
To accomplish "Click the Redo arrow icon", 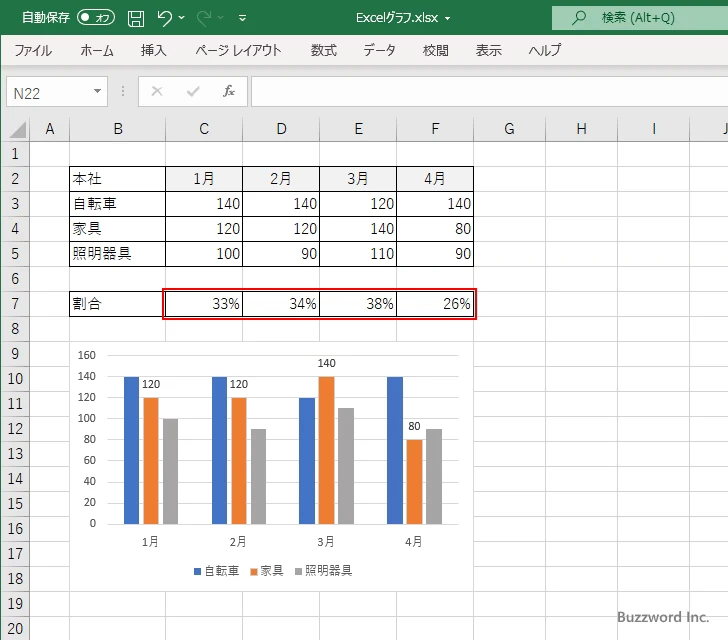I will (204, 18).
